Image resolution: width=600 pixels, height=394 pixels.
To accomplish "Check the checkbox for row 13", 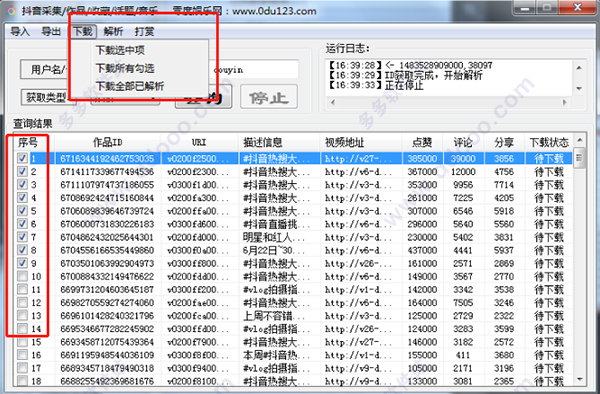I will tap(22, 316).
